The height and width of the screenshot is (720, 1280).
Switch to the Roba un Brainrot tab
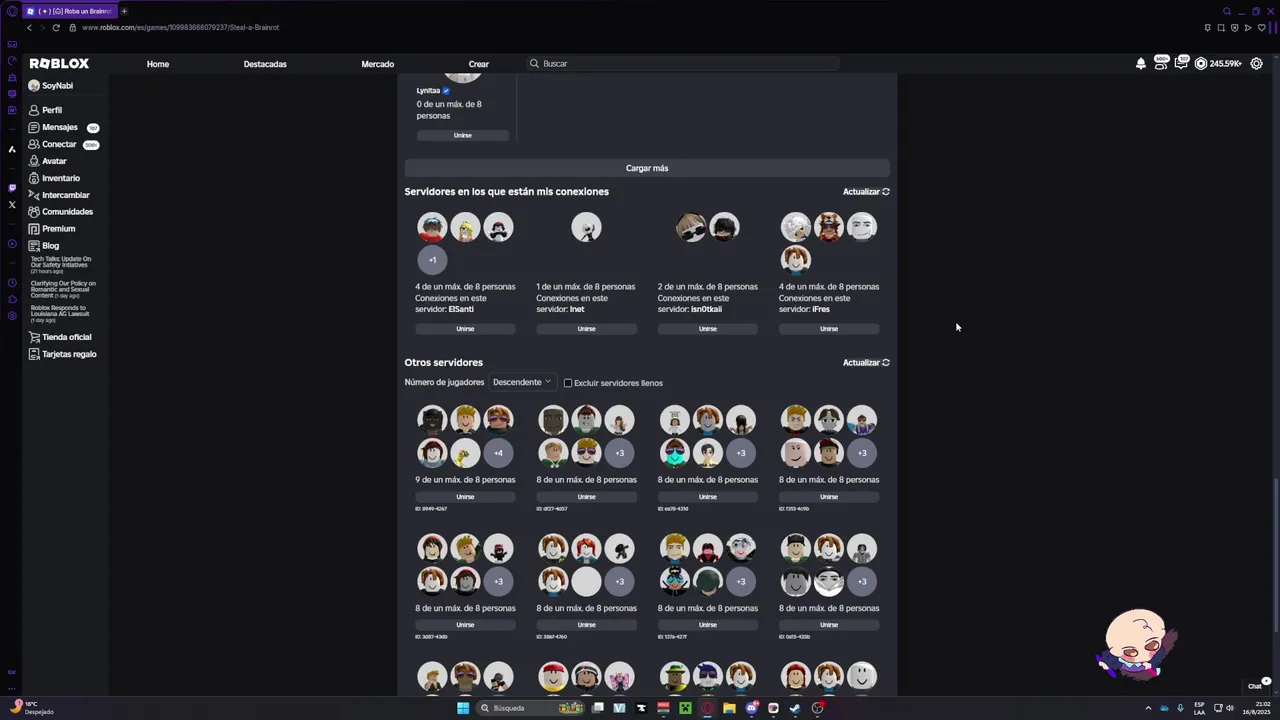point(69,11)
